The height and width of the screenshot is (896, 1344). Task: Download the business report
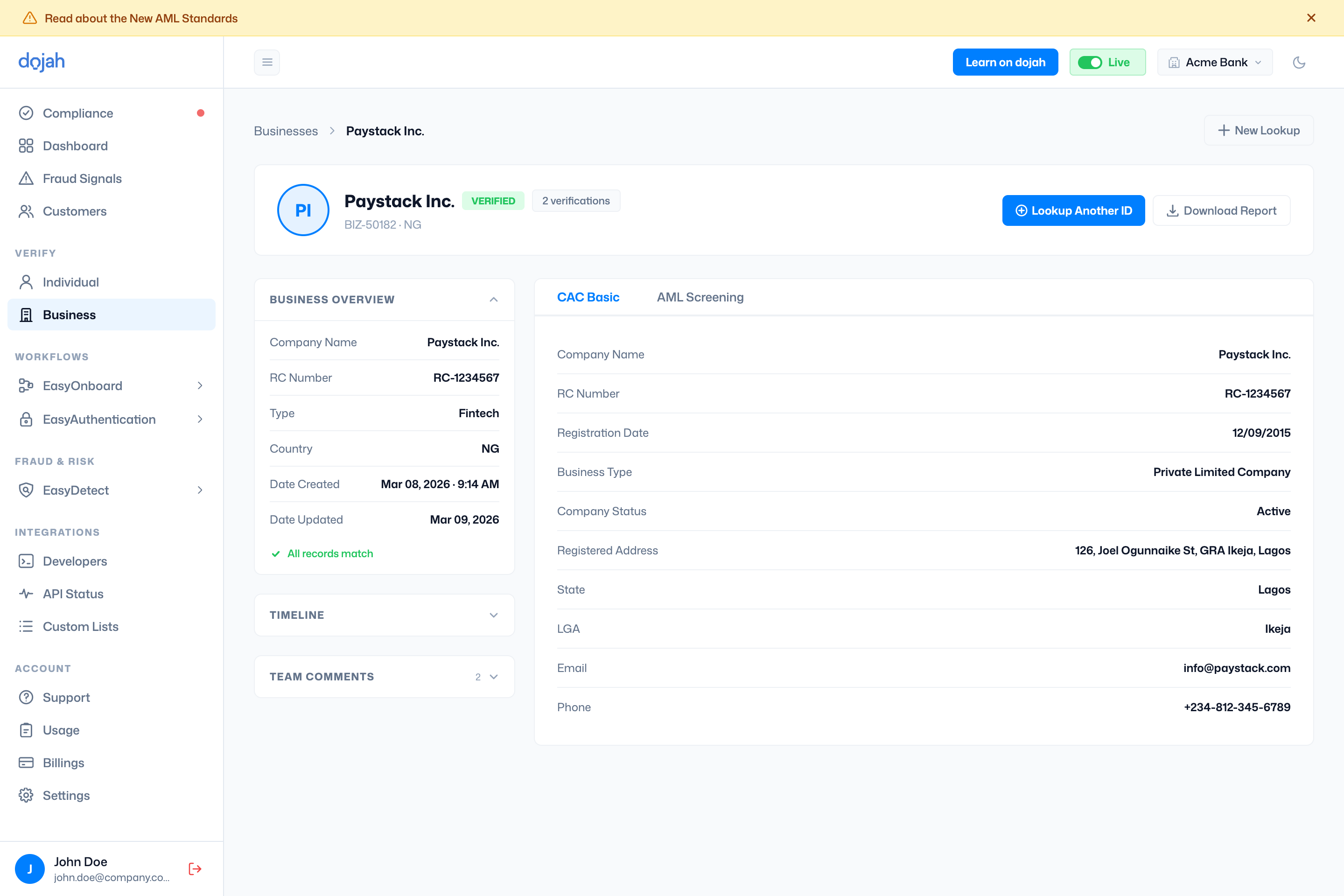[1221, 210]
